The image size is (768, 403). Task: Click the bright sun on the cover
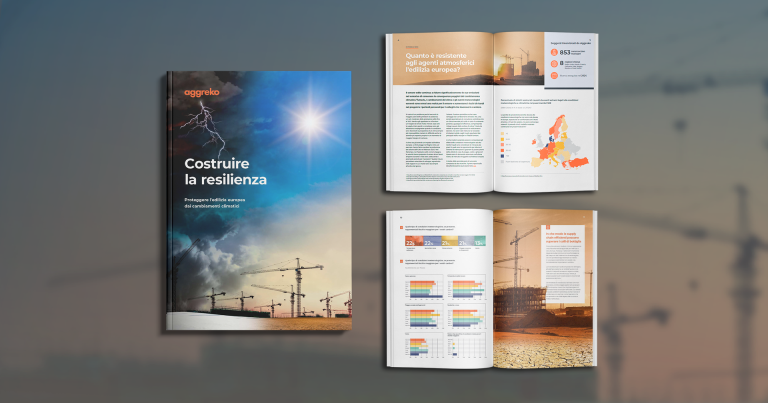[310, 120]
